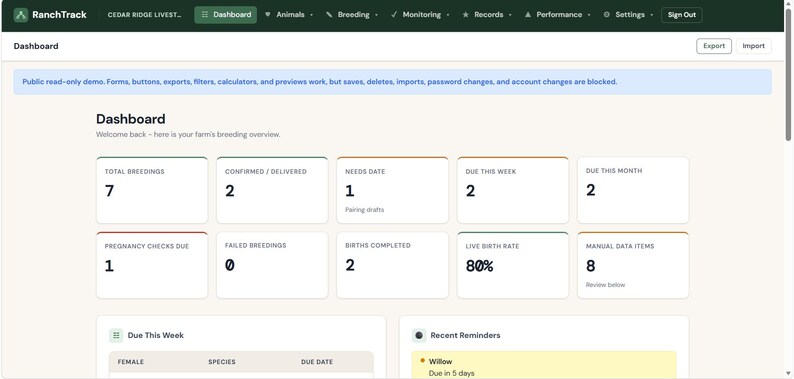Click the Import button

(x=753, y=46)
